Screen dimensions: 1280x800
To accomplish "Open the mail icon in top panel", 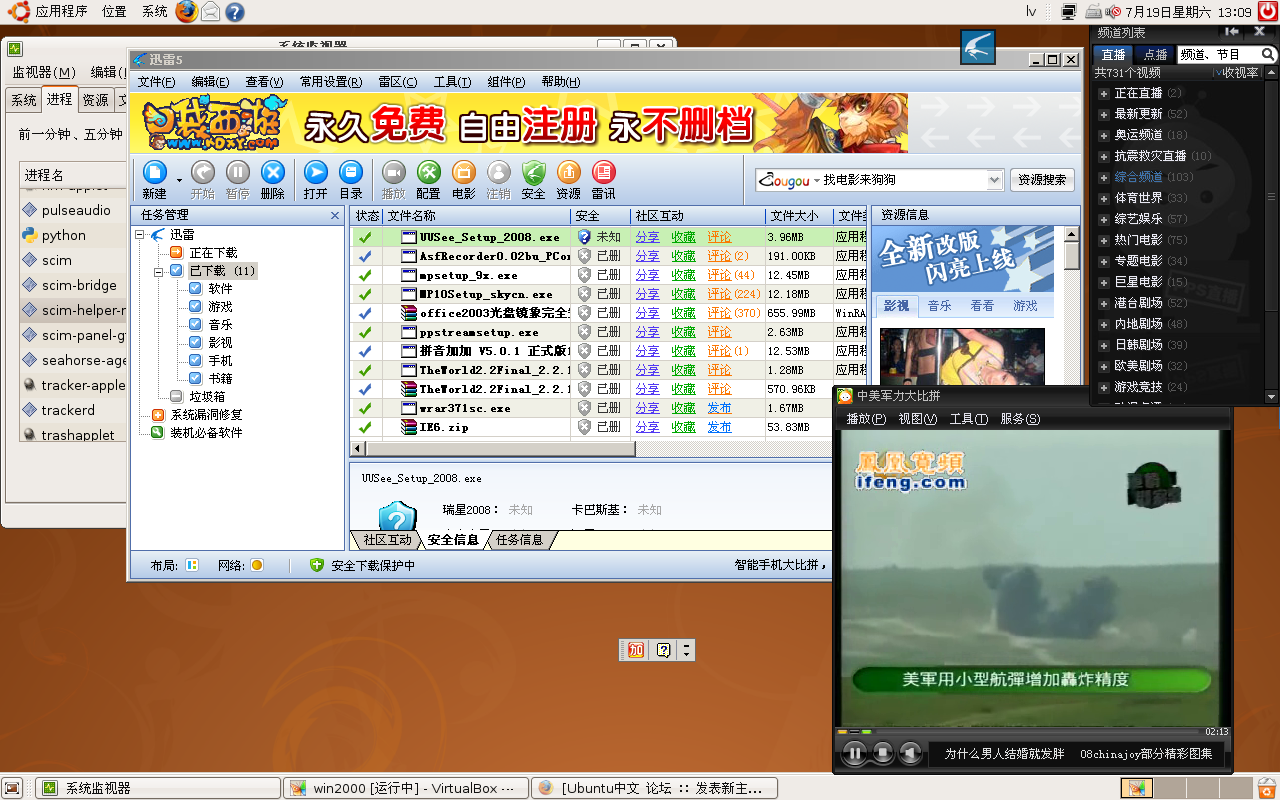I will [x=211, y=12].
